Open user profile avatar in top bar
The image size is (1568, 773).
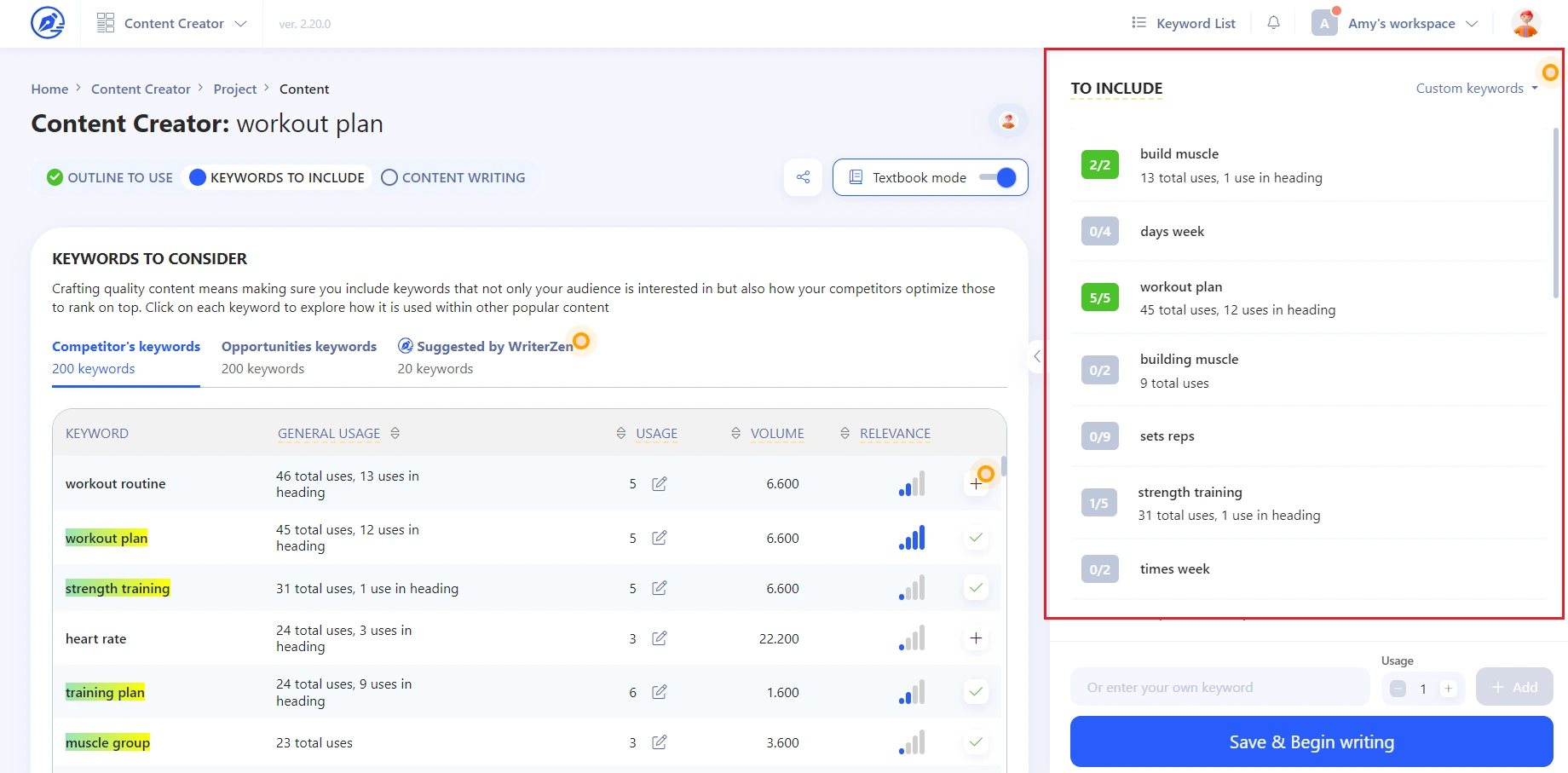pyautogui.click(x=1525, y=23)
